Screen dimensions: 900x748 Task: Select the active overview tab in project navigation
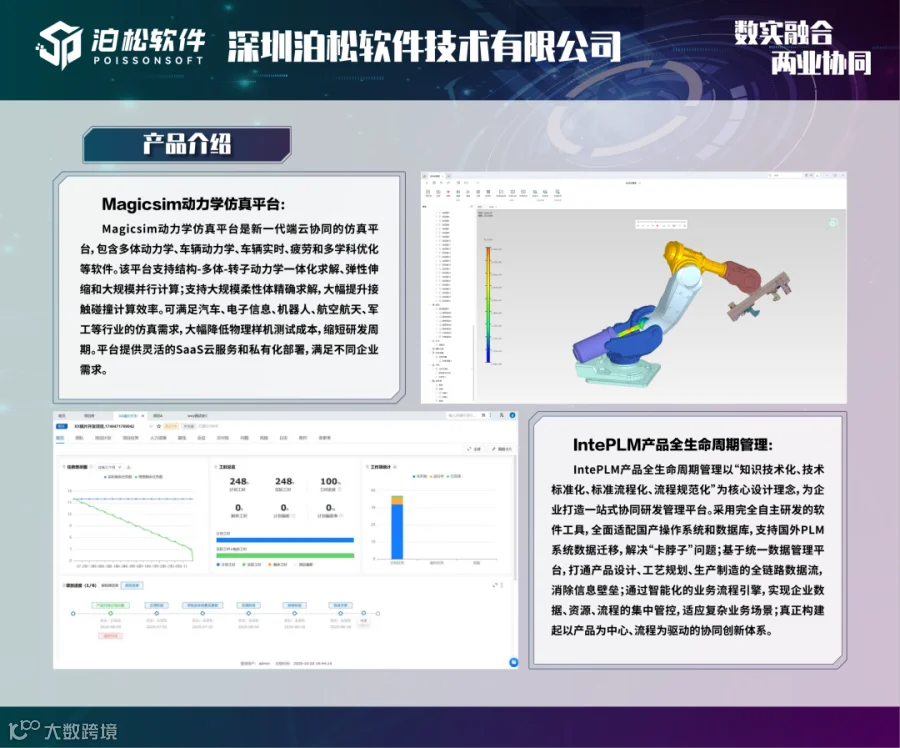pos(60,438)
